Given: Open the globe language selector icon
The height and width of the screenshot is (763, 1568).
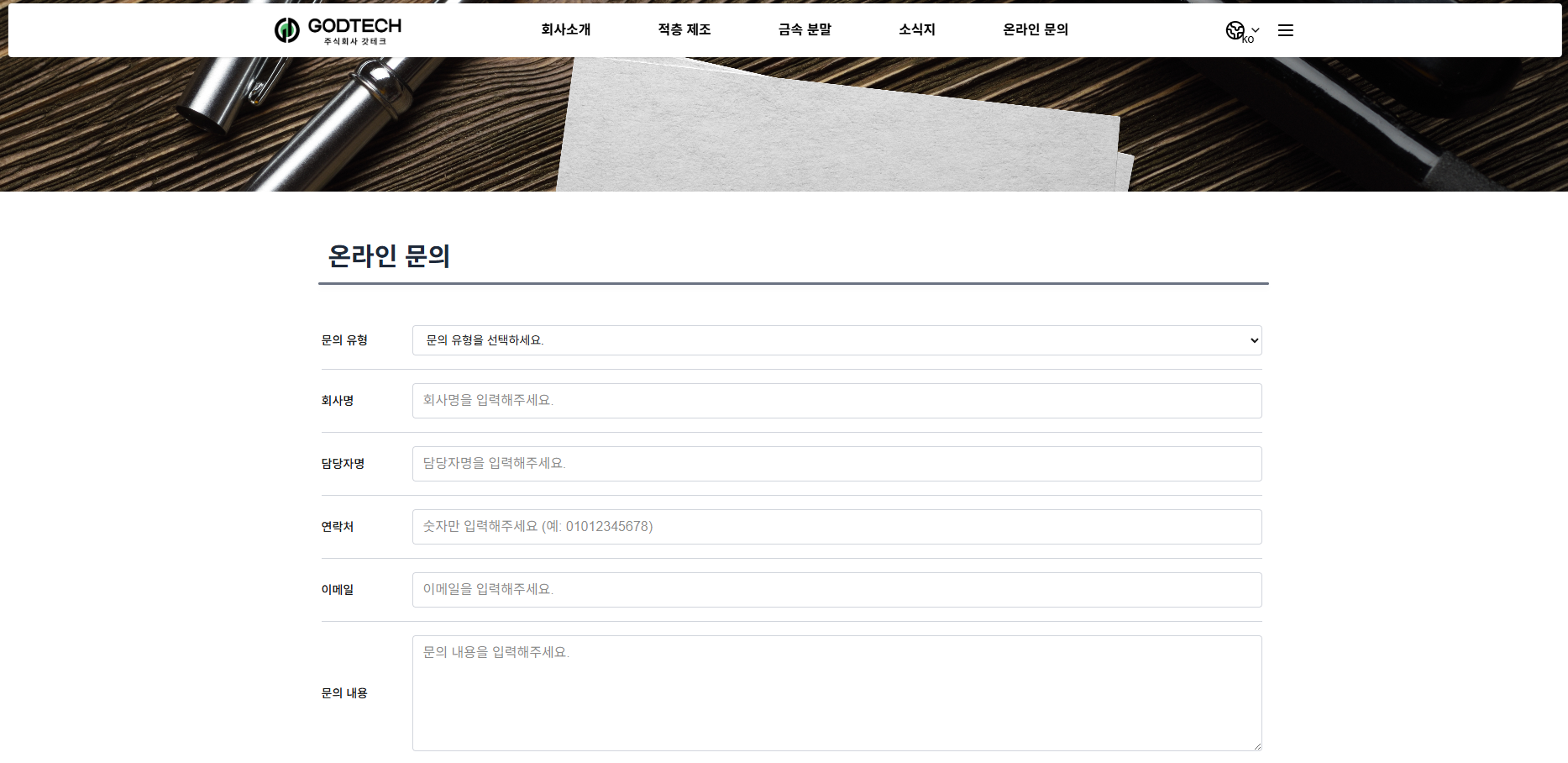Looking at the screenshot, I should click(1234, 30).
